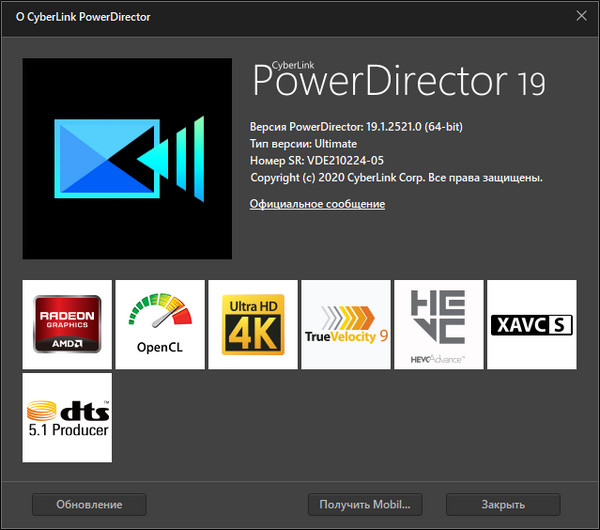Select the HEVC Advance badge
This screenshot has height=530, width=600.
(439, 324)
